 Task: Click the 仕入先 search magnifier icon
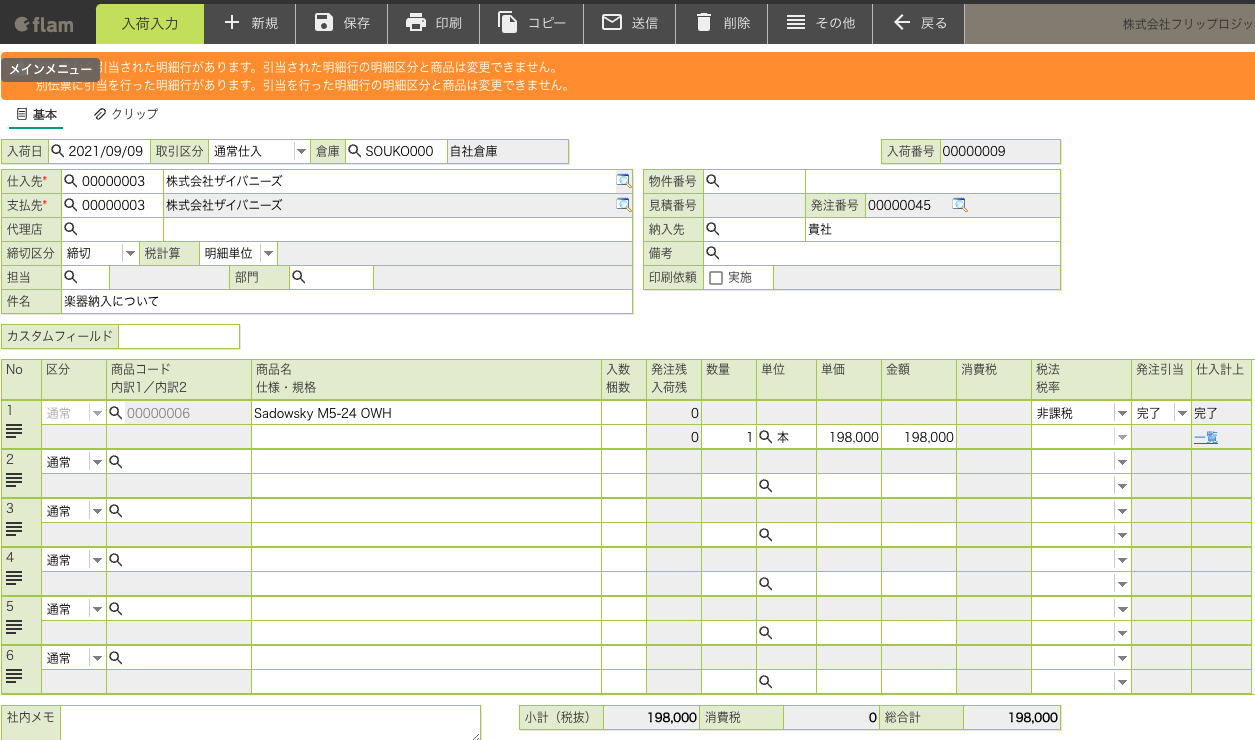point(70,181)
